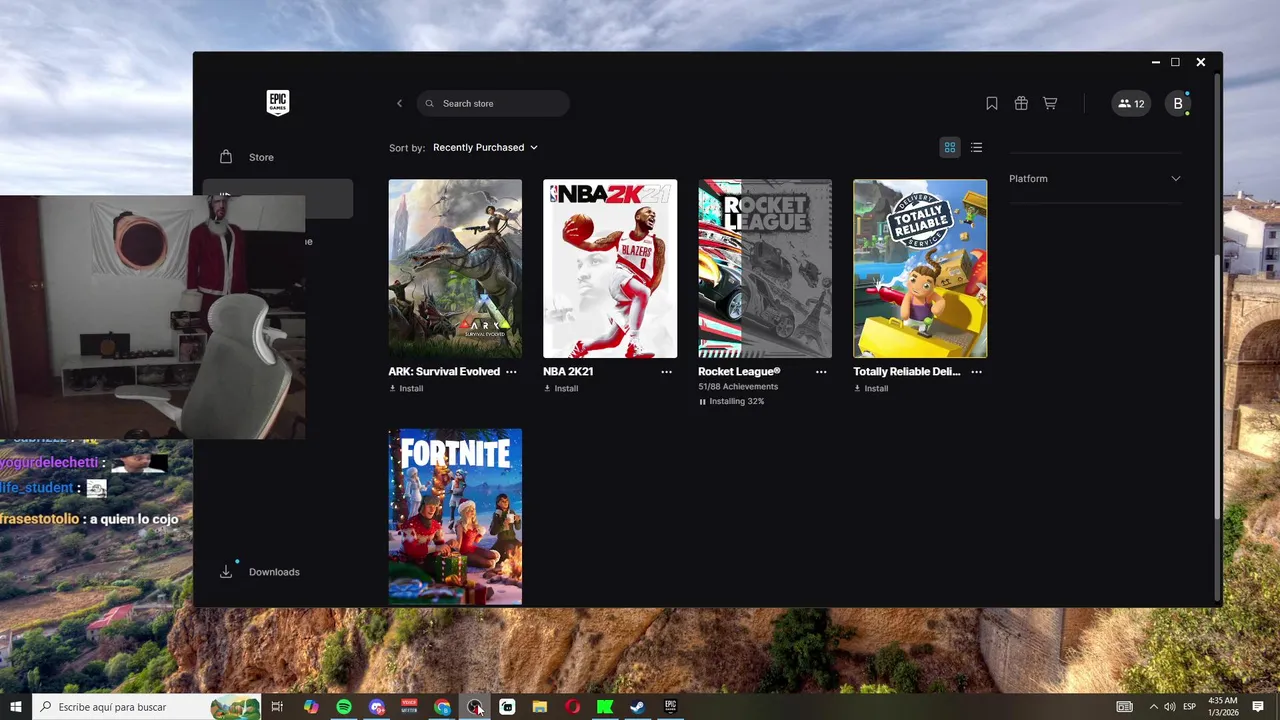Image resolution: width=1280 pixels, height=720 pixels.
Task: Open NBA 2K21 three-dot options menu
Action: pos(667,372)
